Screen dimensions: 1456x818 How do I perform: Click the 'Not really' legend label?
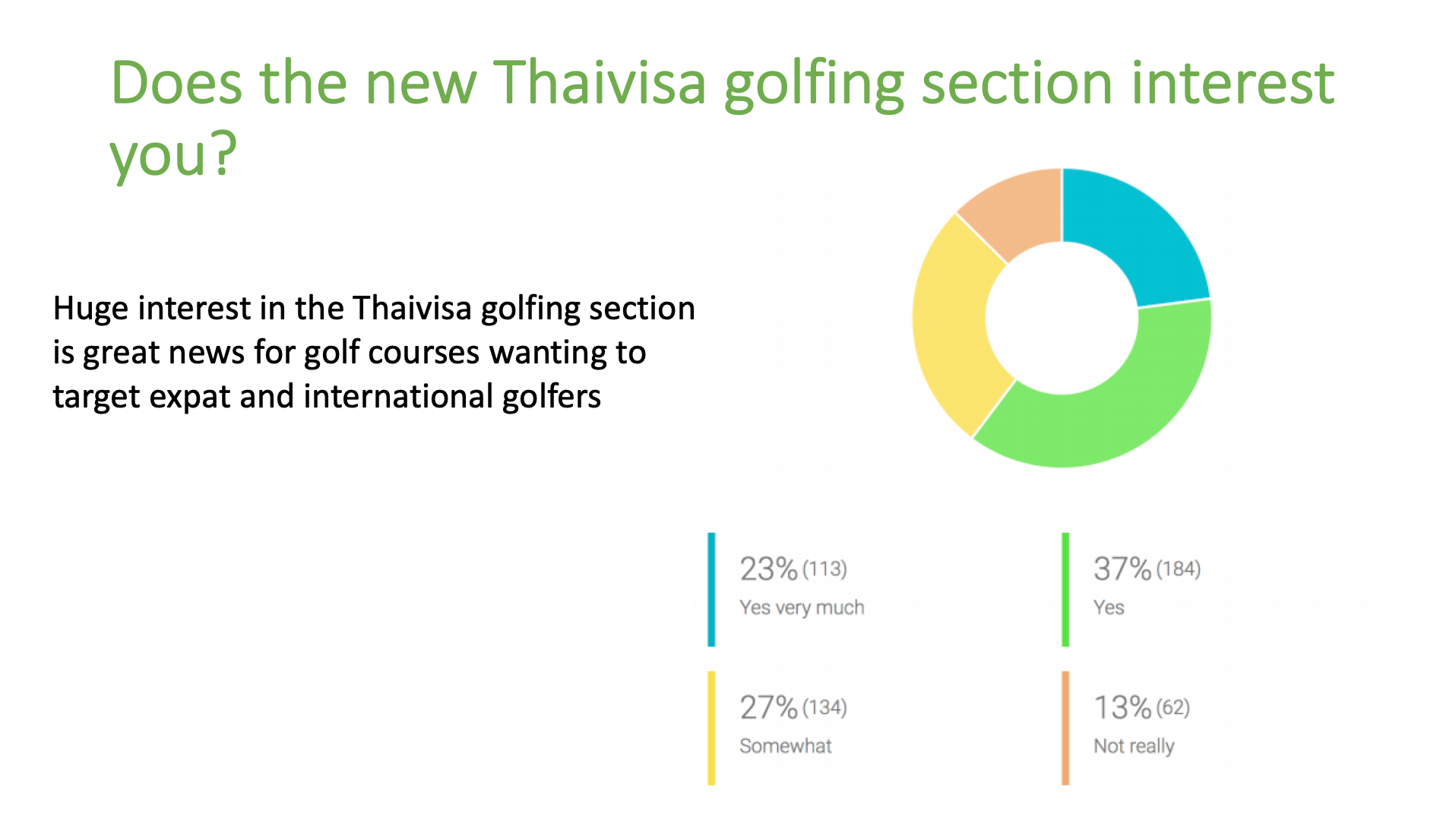point(1134,747)
